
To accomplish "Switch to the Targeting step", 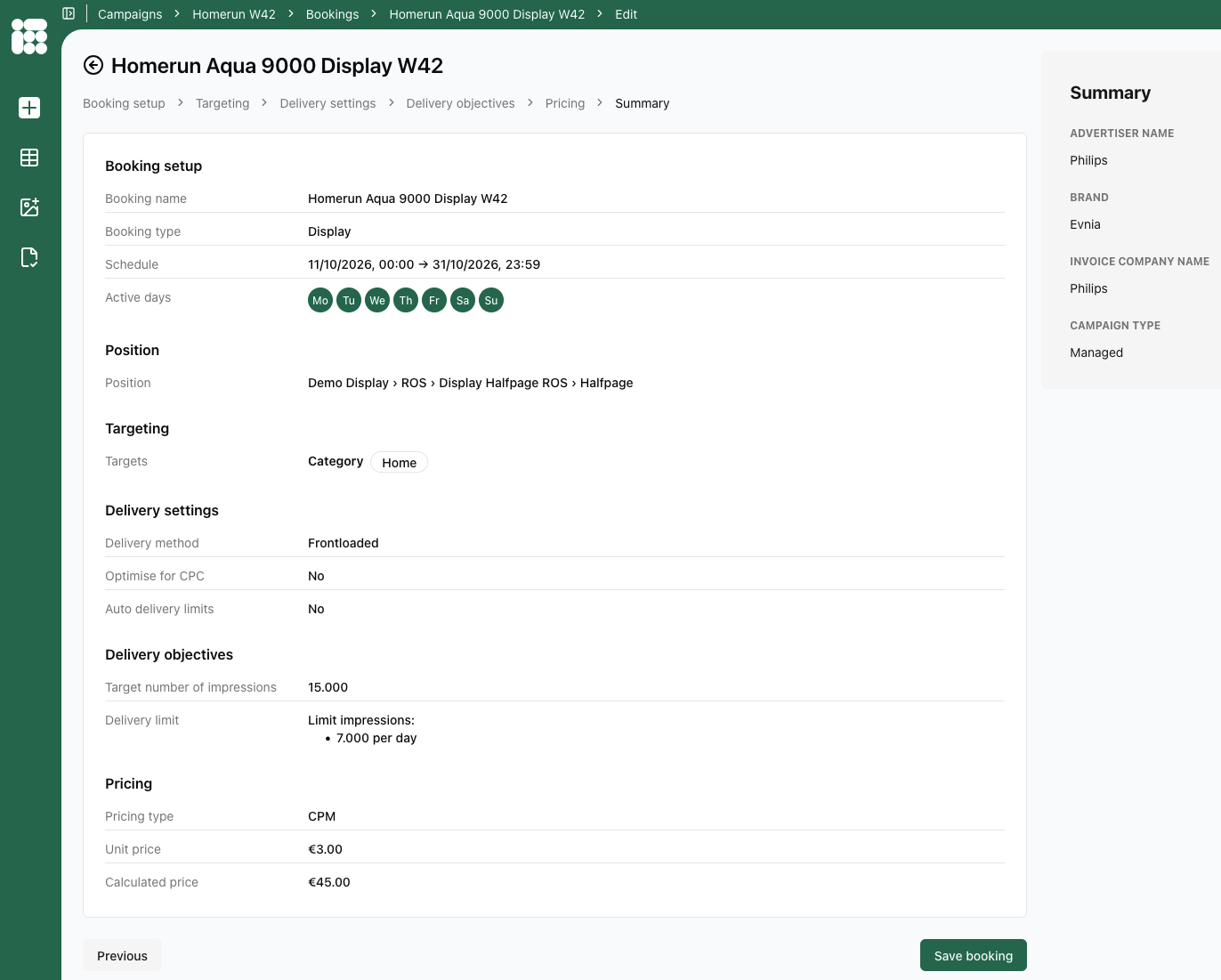I will (222, 103).
